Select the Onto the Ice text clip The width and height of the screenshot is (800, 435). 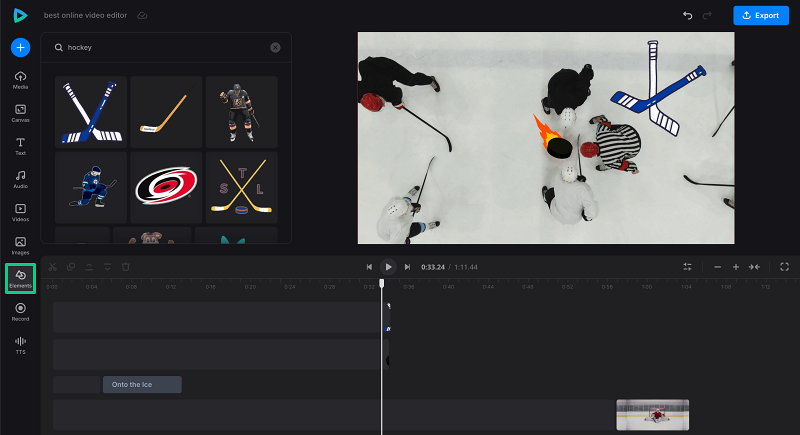tap(142, 385)
